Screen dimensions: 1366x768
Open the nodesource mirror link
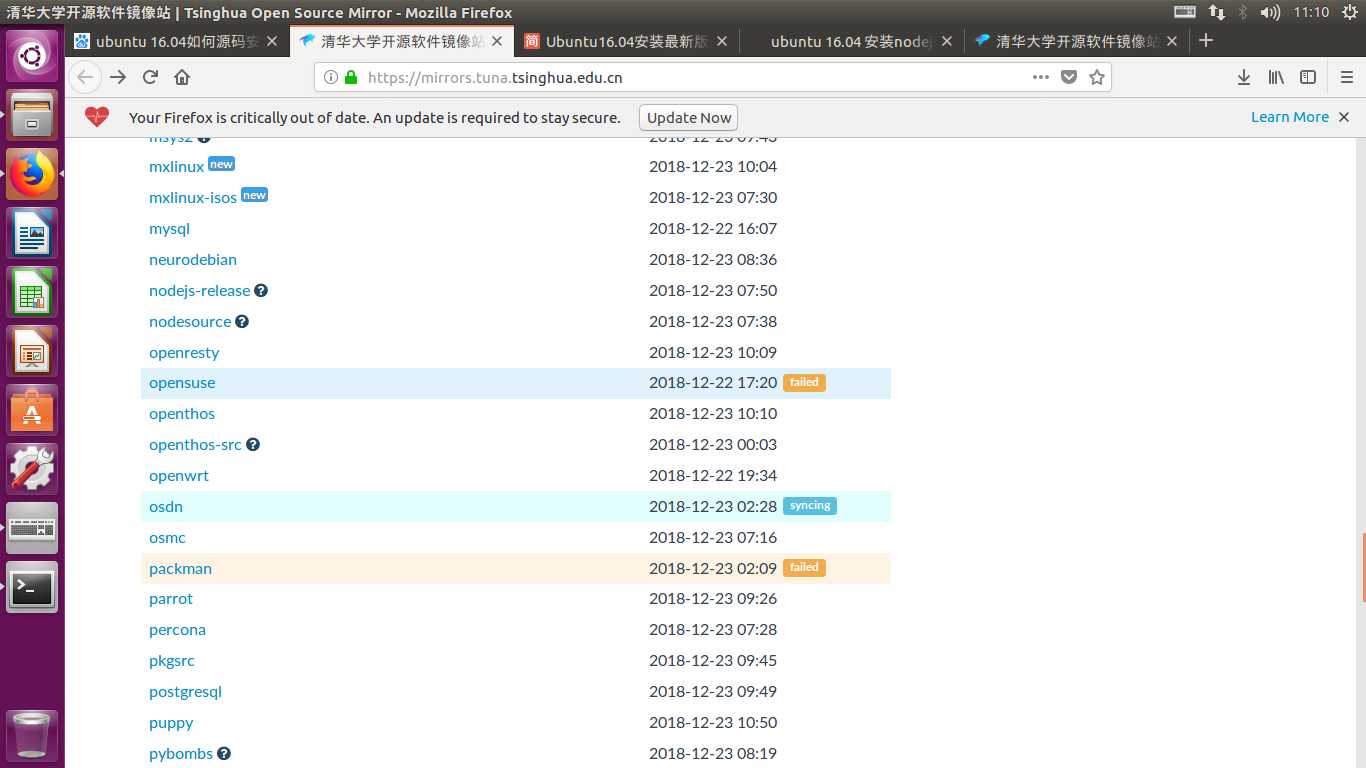pyautogui.click(x=190, y=321)
